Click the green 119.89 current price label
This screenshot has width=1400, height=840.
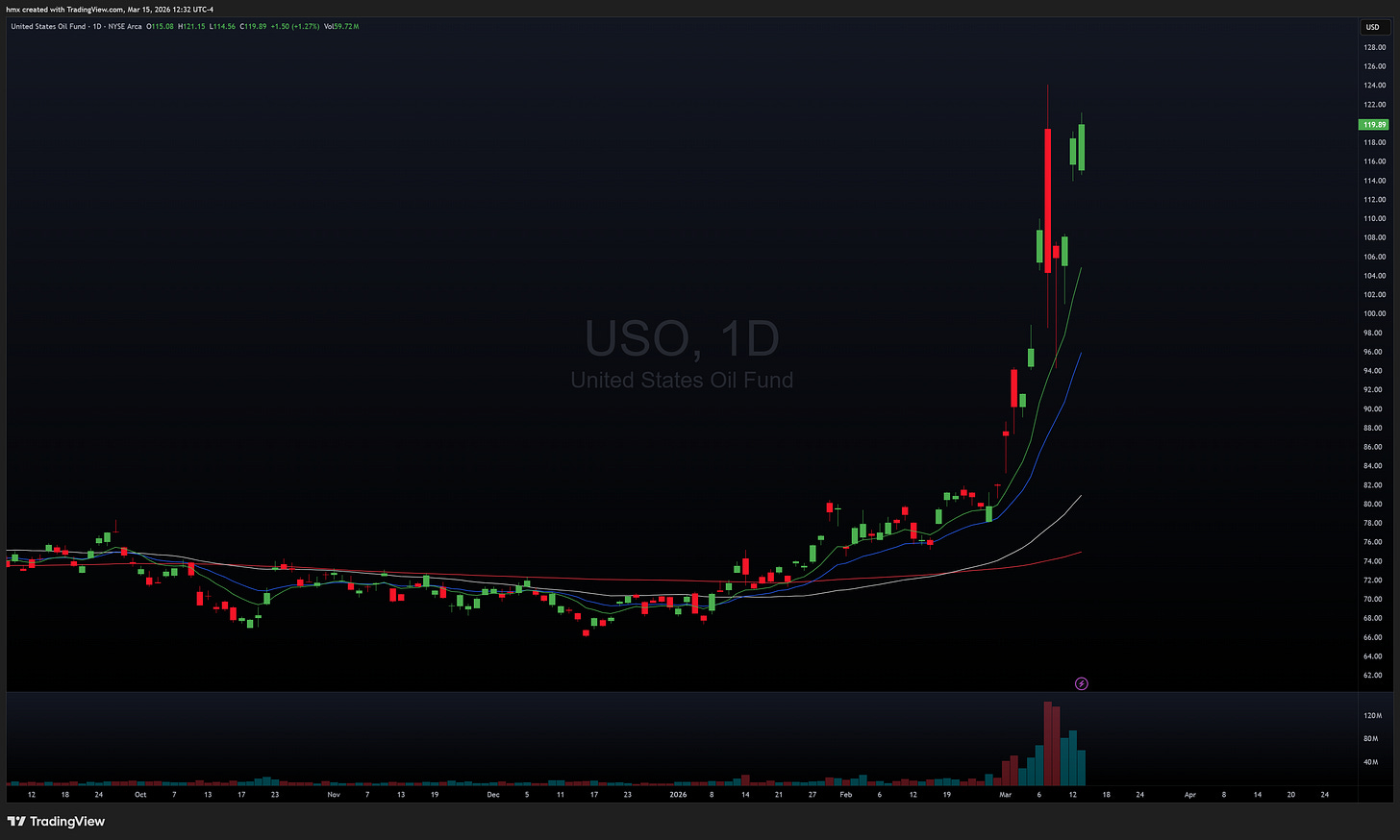1374,125
